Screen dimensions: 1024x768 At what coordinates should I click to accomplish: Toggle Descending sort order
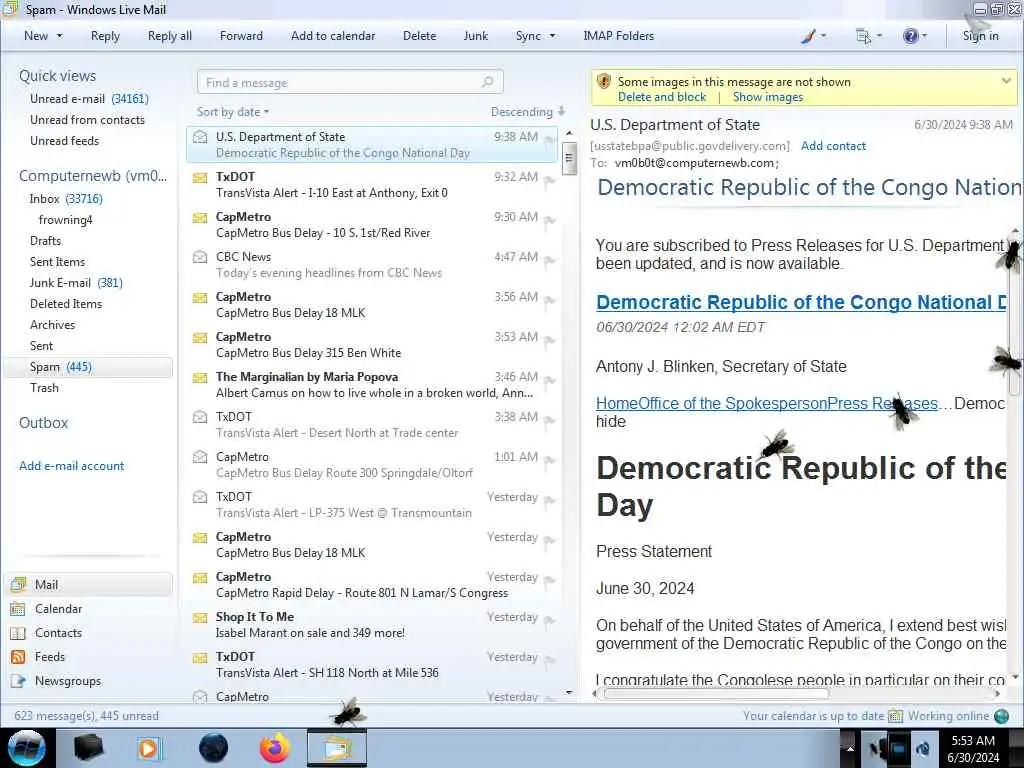pos(521,112)
